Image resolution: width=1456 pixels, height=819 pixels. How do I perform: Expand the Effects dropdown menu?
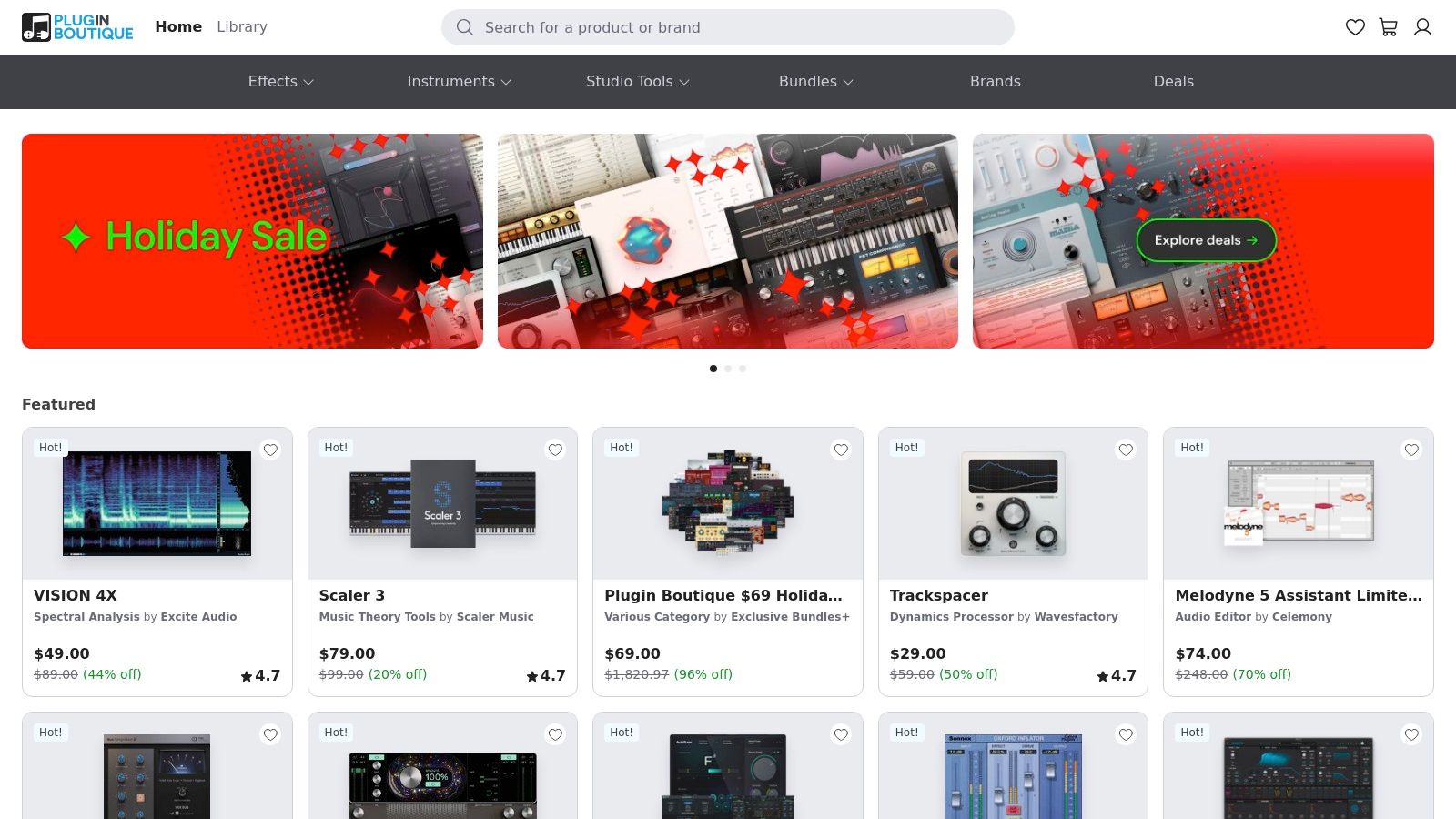pyautogui.click(x=279, y=82)
